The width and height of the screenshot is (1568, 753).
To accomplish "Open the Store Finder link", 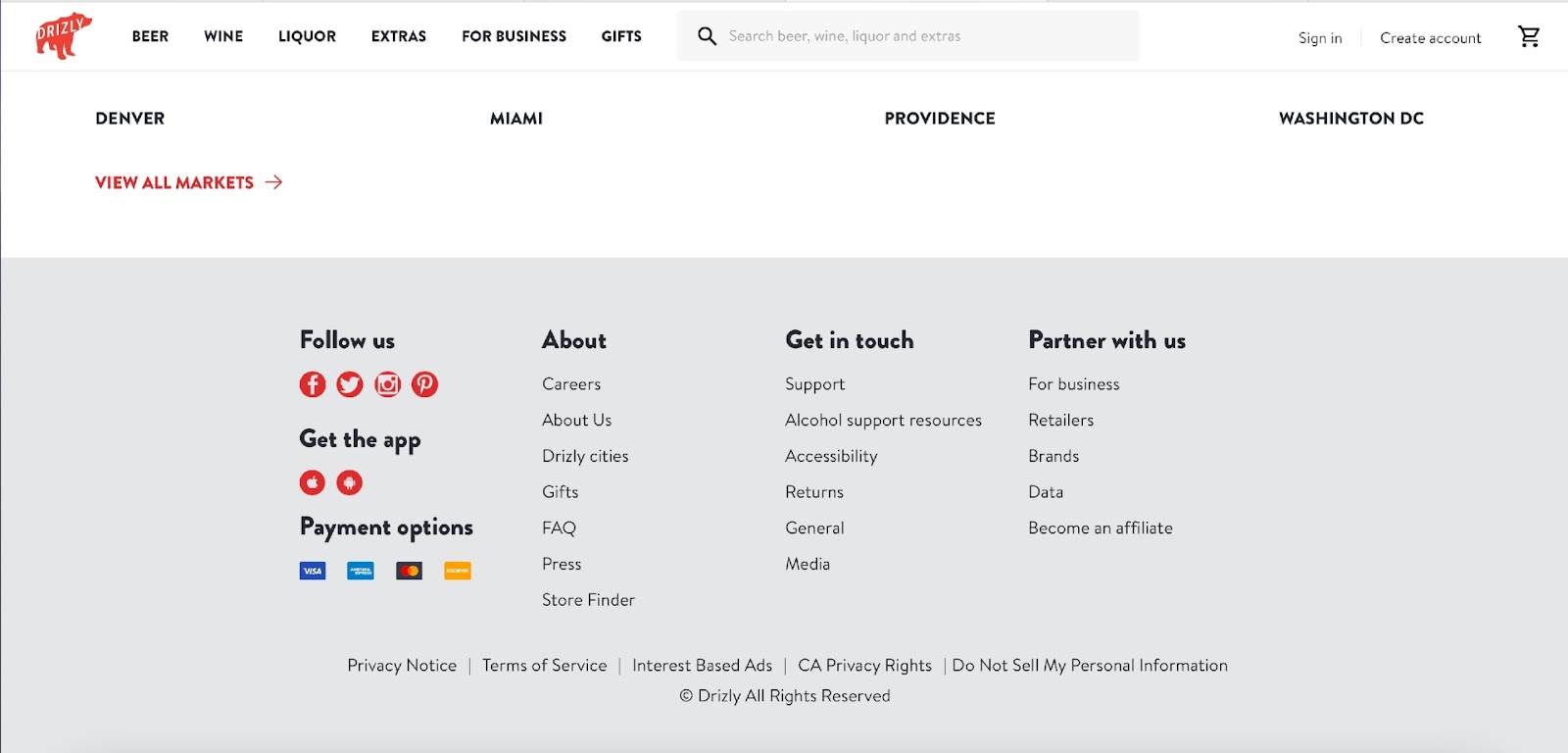I will 588,600.
